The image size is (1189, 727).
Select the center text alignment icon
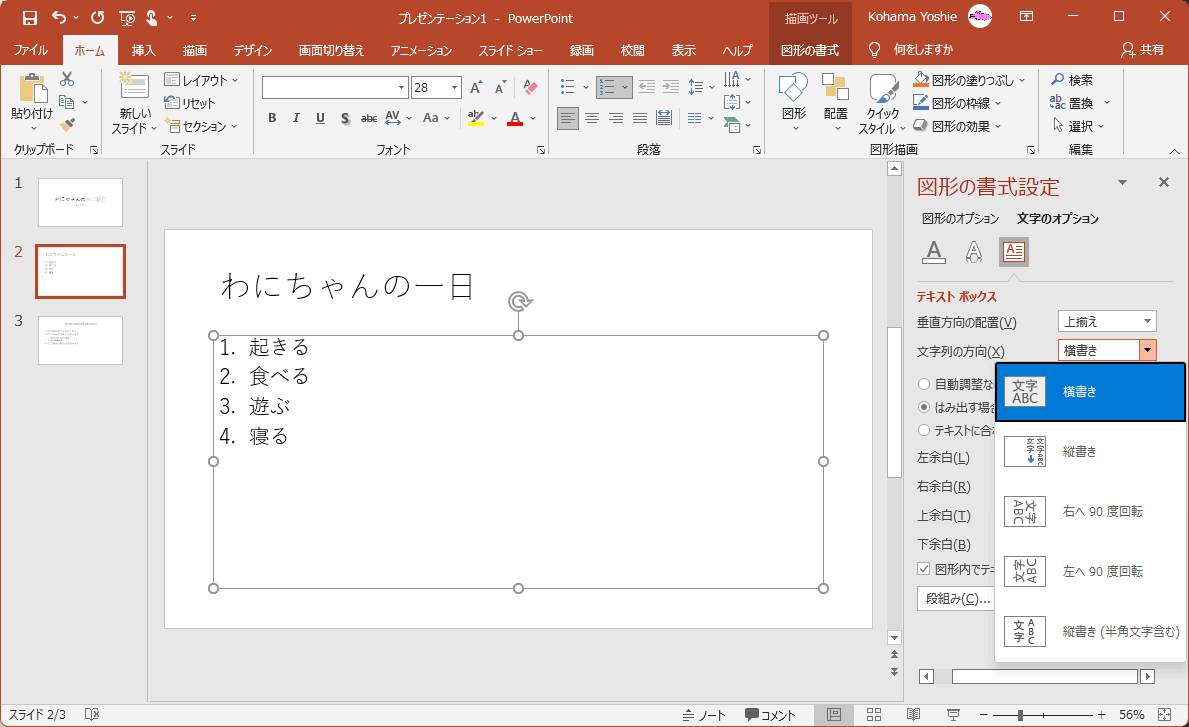click(x=592, y=118)
